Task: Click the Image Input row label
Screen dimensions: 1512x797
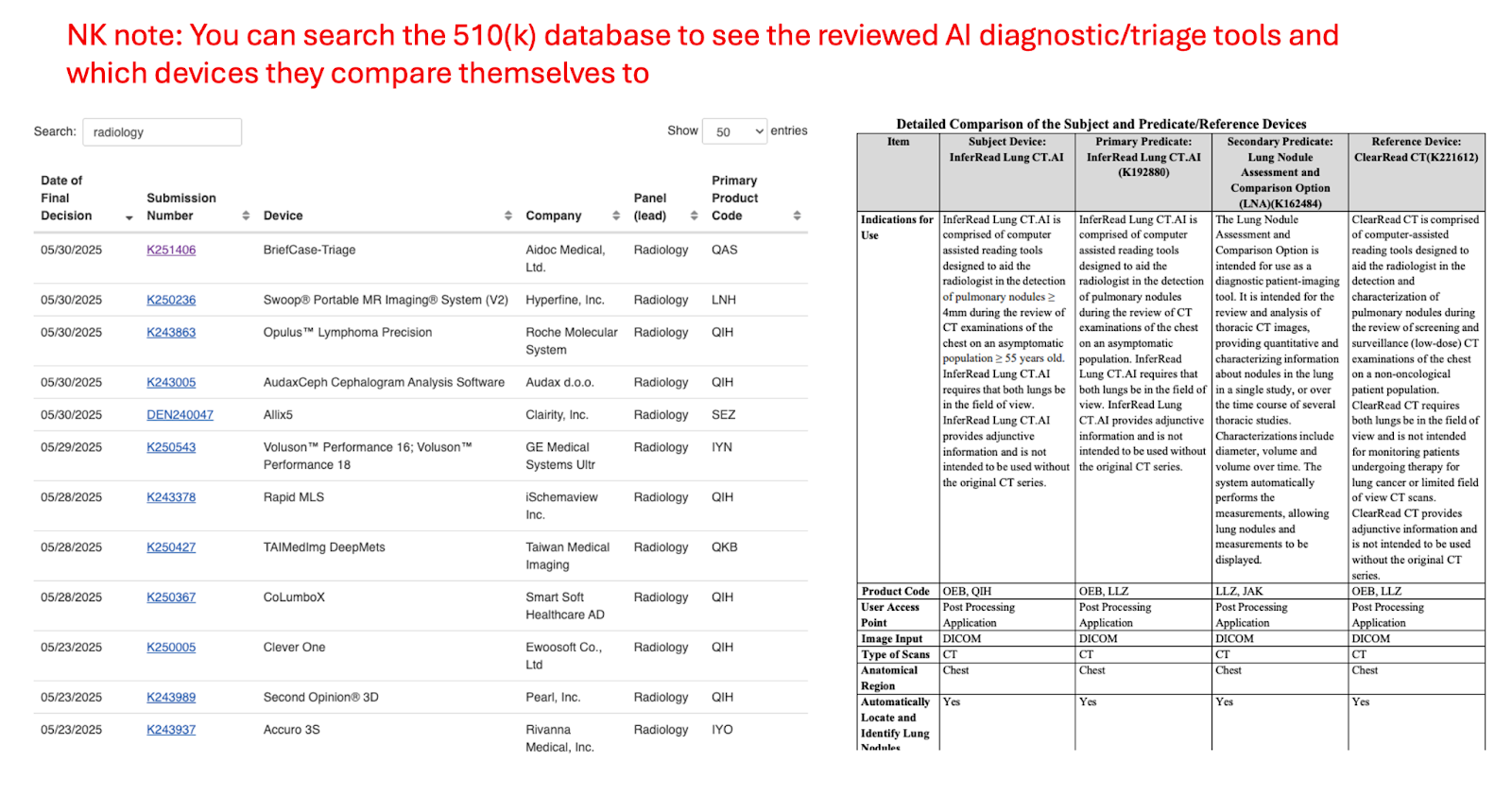Action: [891, 638]
